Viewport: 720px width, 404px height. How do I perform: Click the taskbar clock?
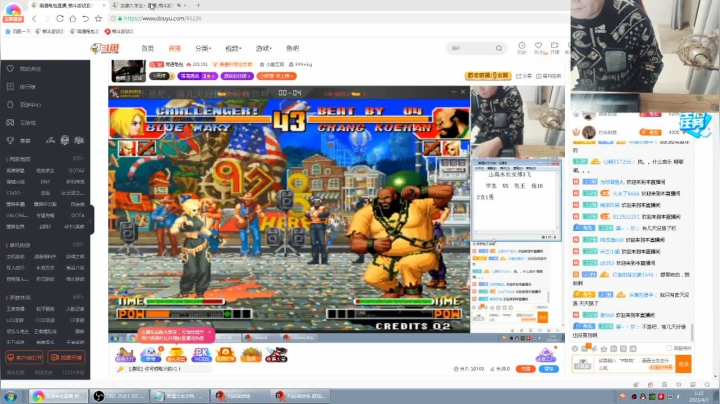699,396
